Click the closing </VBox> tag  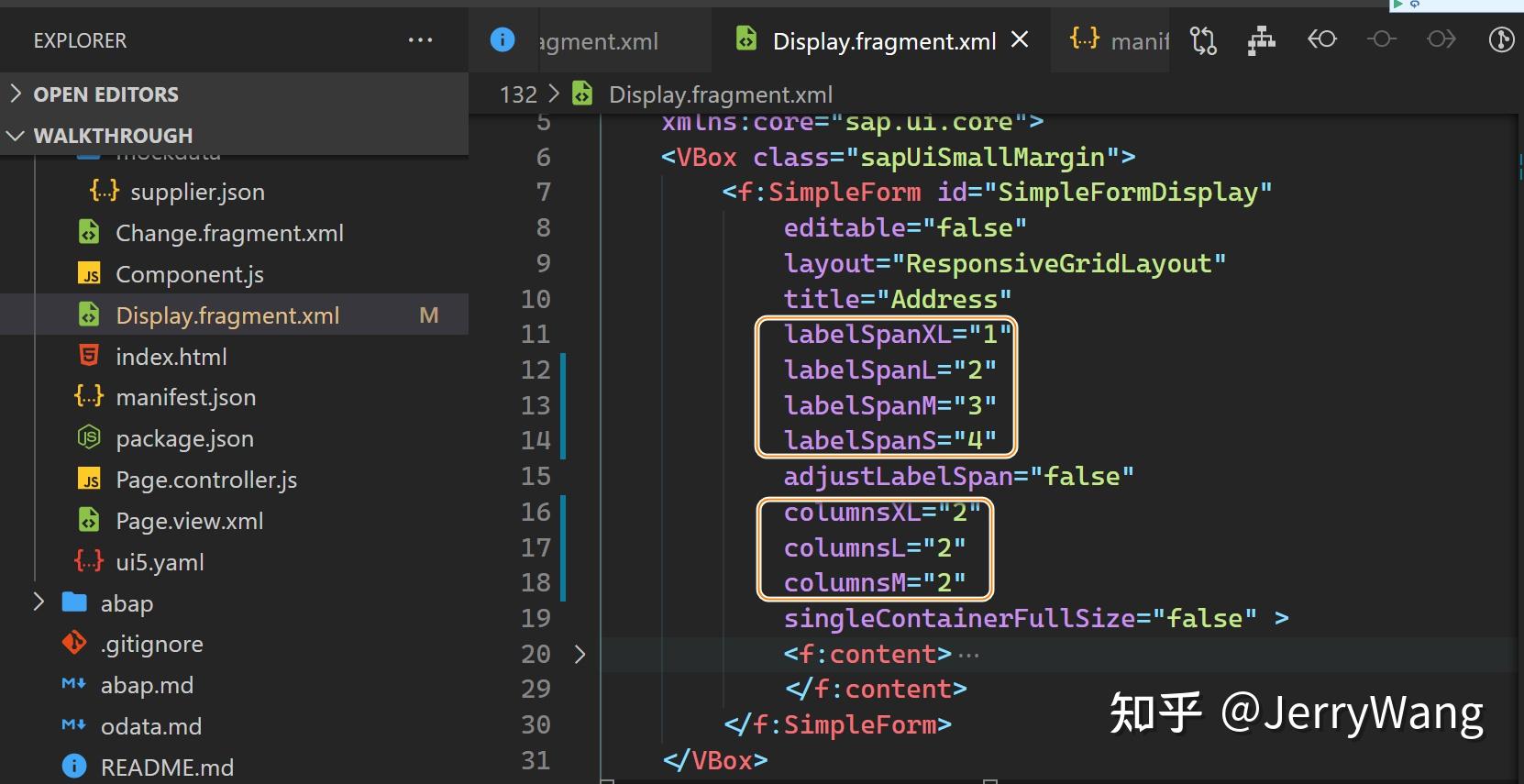(715, 760)
